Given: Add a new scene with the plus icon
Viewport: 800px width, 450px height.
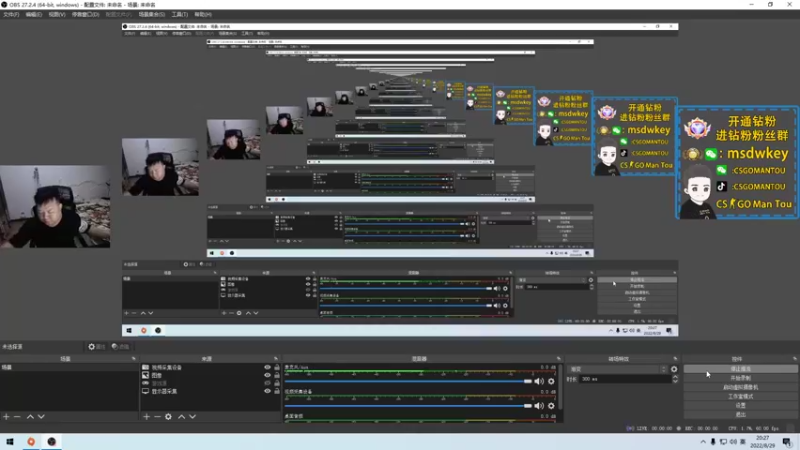Looking at the screenshot, I should pyautogui.click(x=6, y=417).
